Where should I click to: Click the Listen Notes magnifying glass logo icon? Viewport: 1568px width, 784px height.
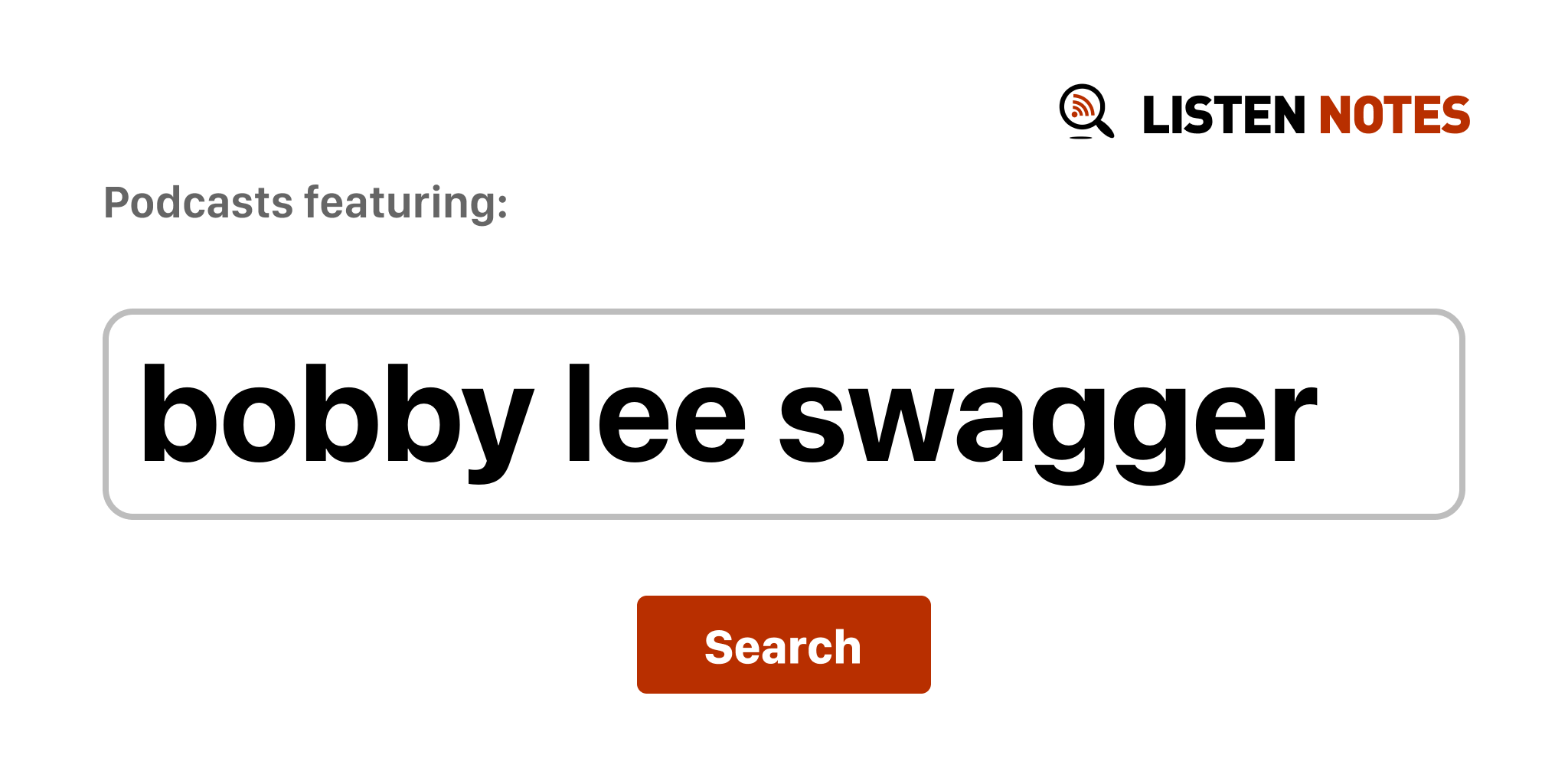[1085, 111]
